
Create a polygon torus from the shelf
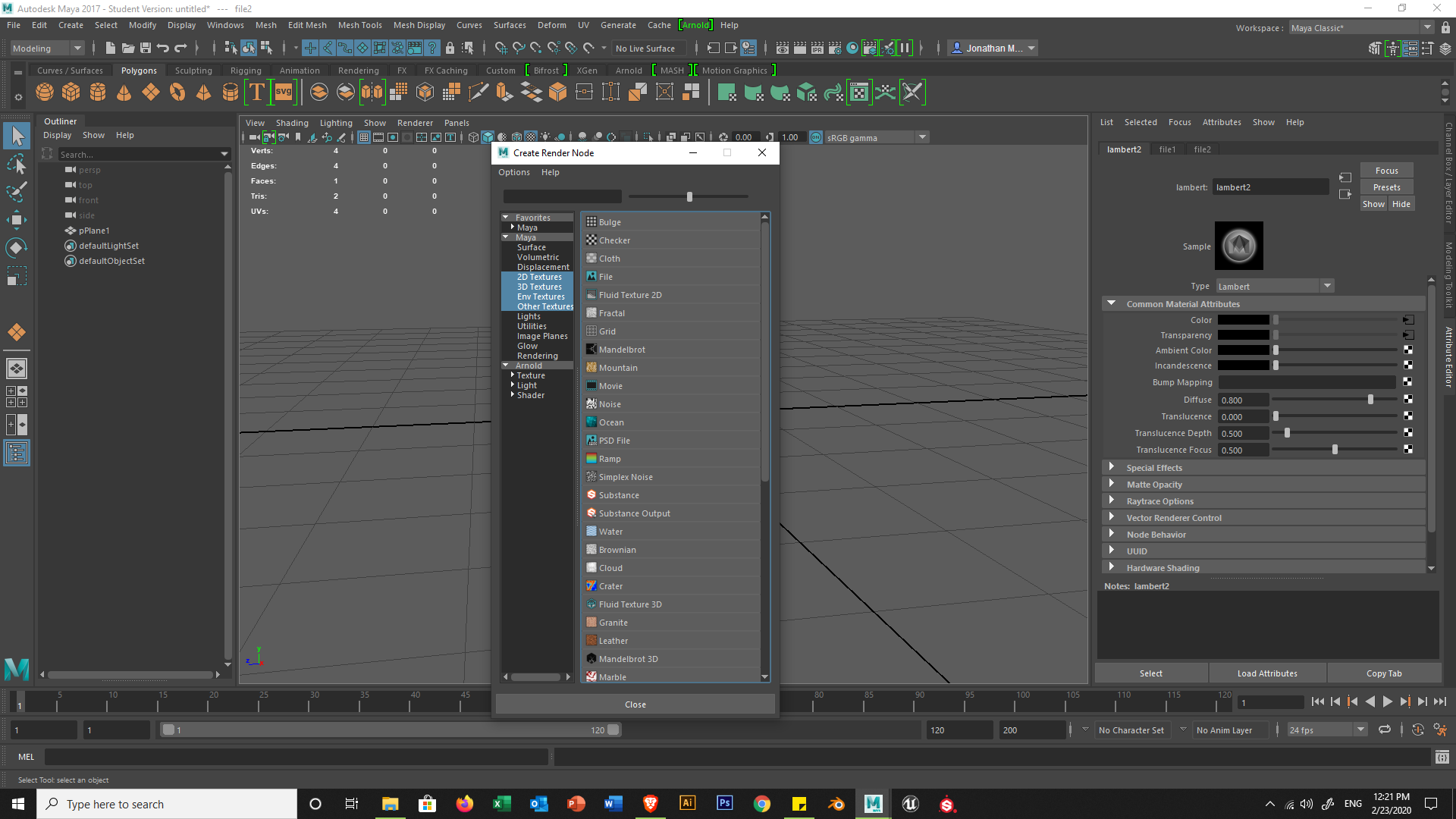pos(177,93)
